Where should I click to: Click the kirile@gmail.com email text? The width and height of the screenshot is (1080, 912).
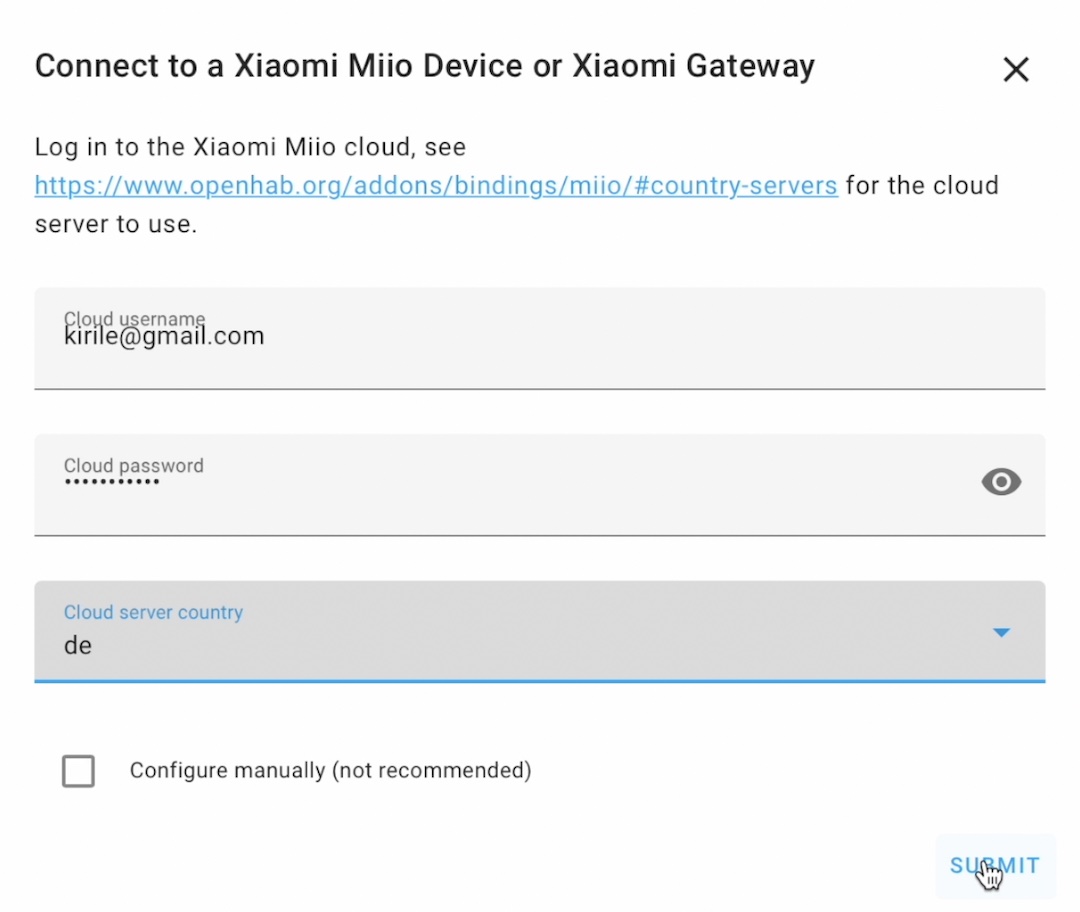coord(164,336)
